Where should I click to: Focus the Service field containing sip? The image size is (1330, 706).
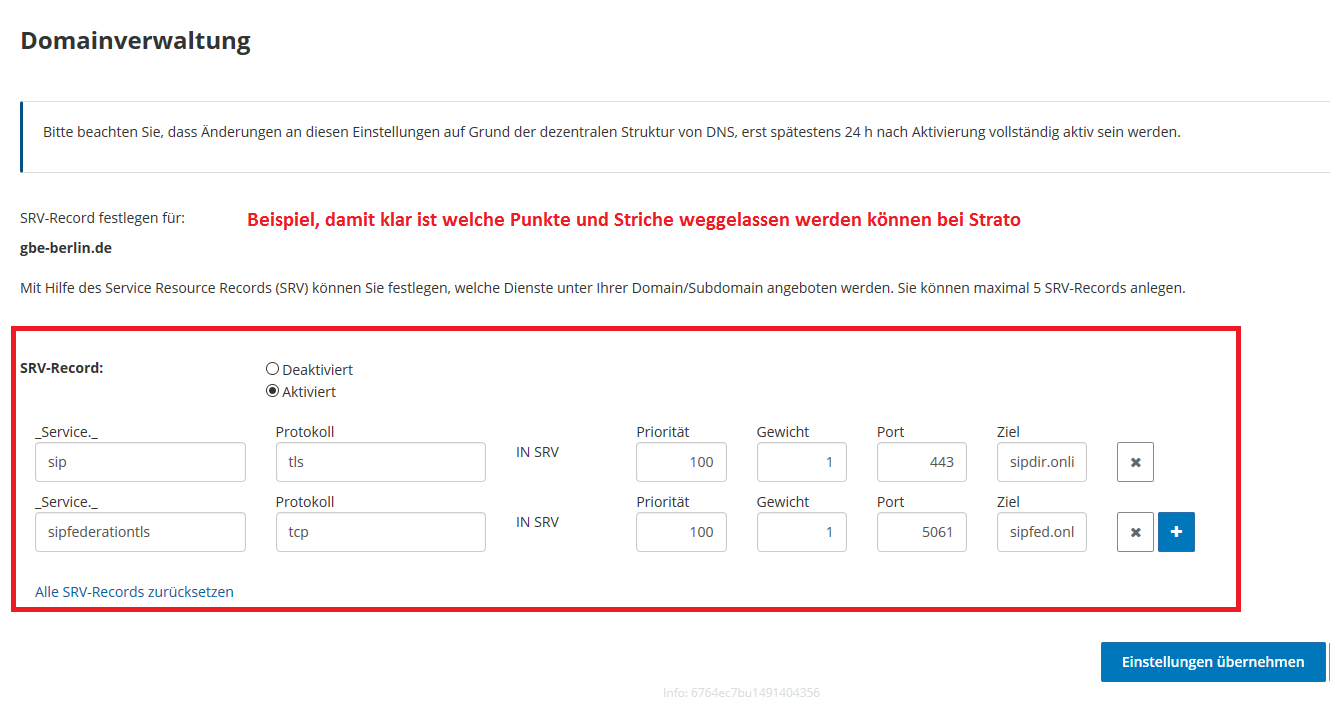140,462
